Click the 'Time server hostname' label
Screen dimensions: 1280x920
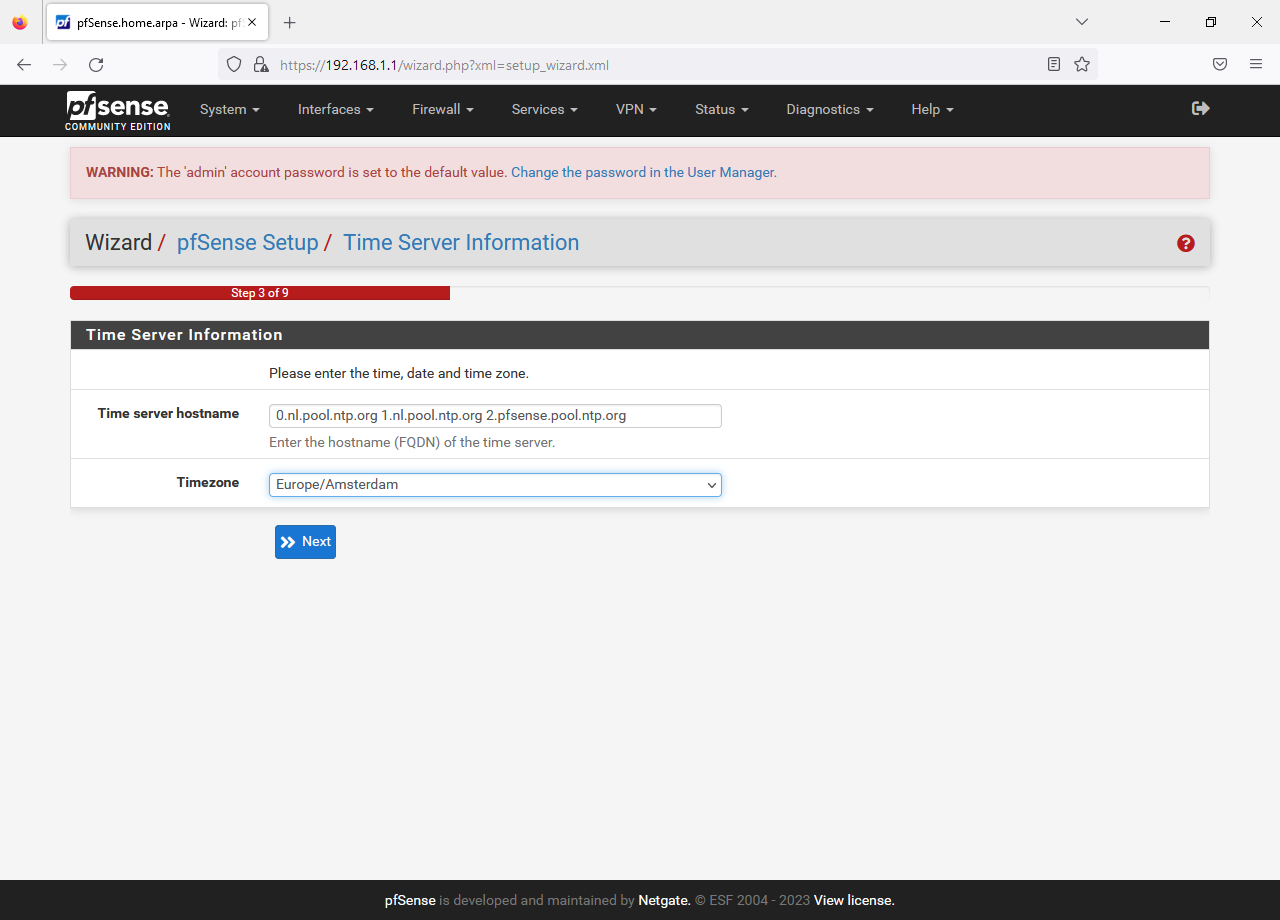click(168, 414)
